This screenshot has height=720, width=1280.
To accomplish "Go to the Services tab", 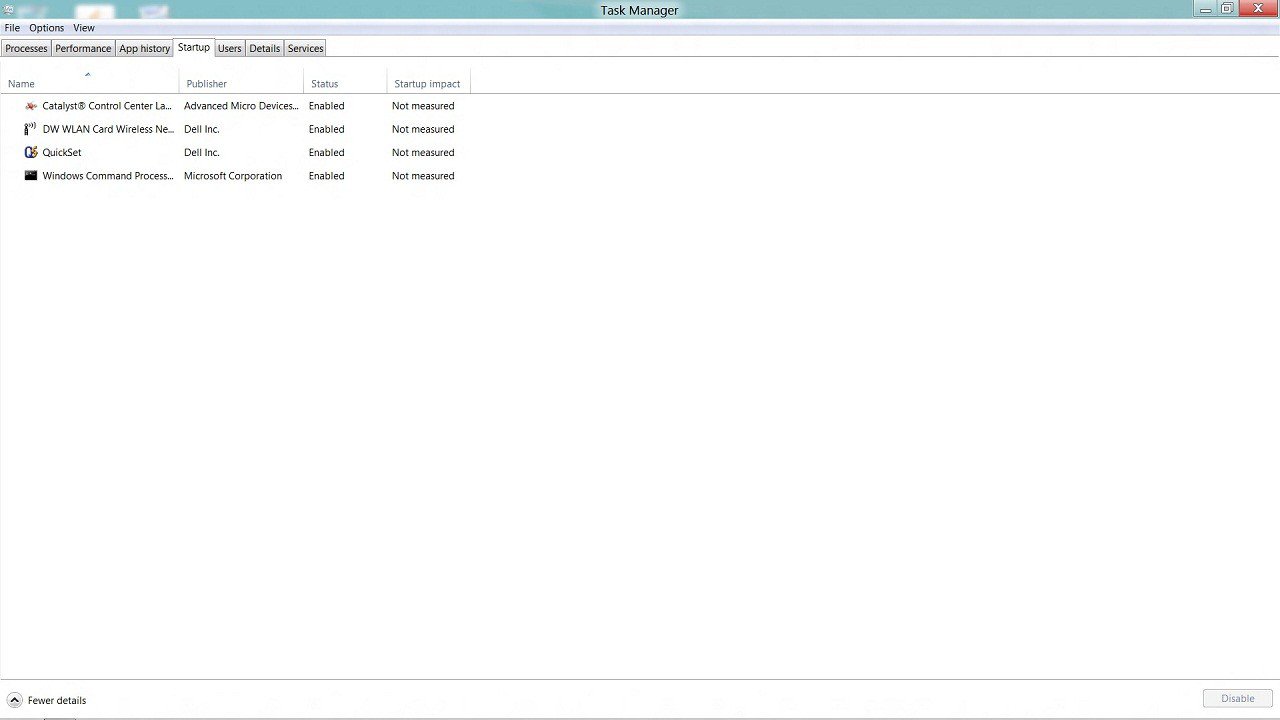I will click(305, 48).
